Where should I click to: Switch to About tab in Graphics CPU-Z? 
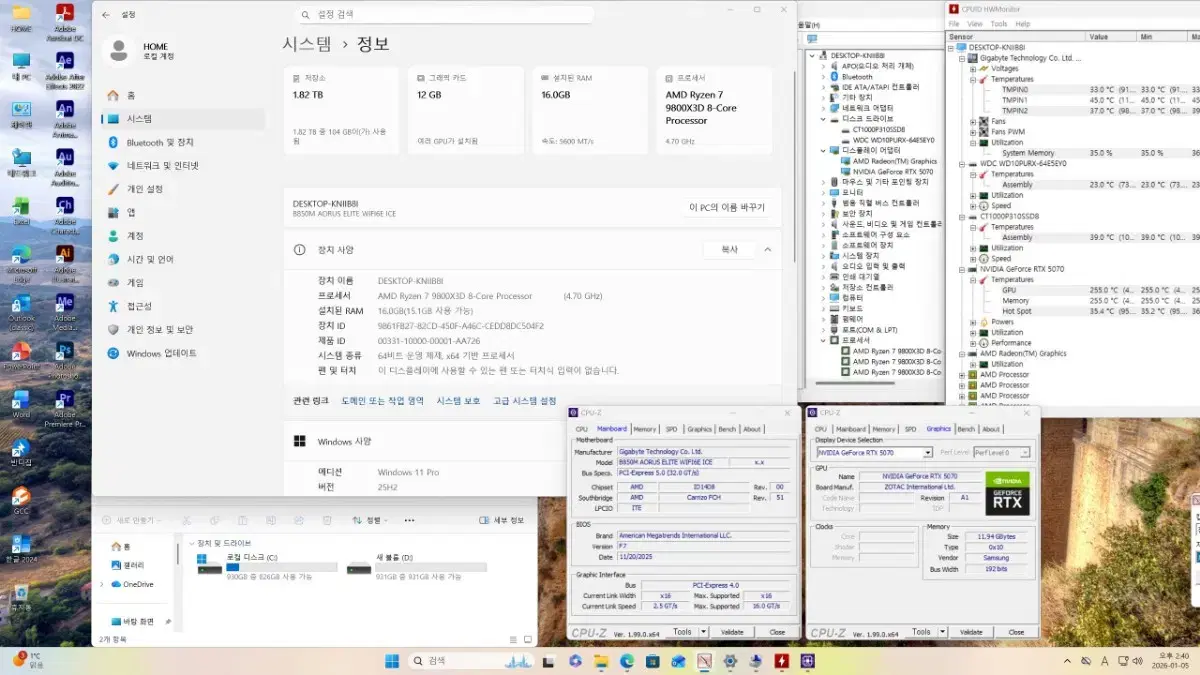click(x=990, y=429)
